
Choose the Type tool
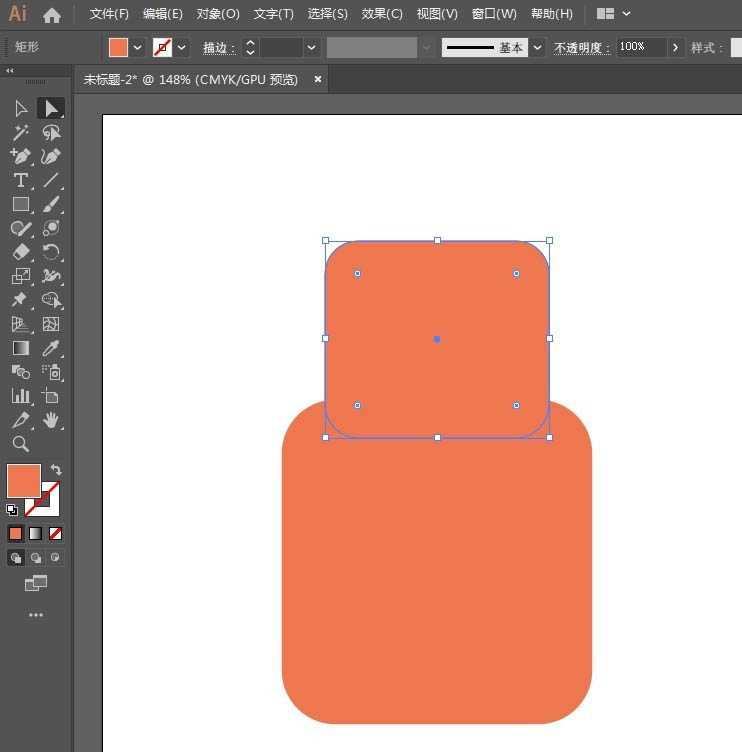[20, 180]
